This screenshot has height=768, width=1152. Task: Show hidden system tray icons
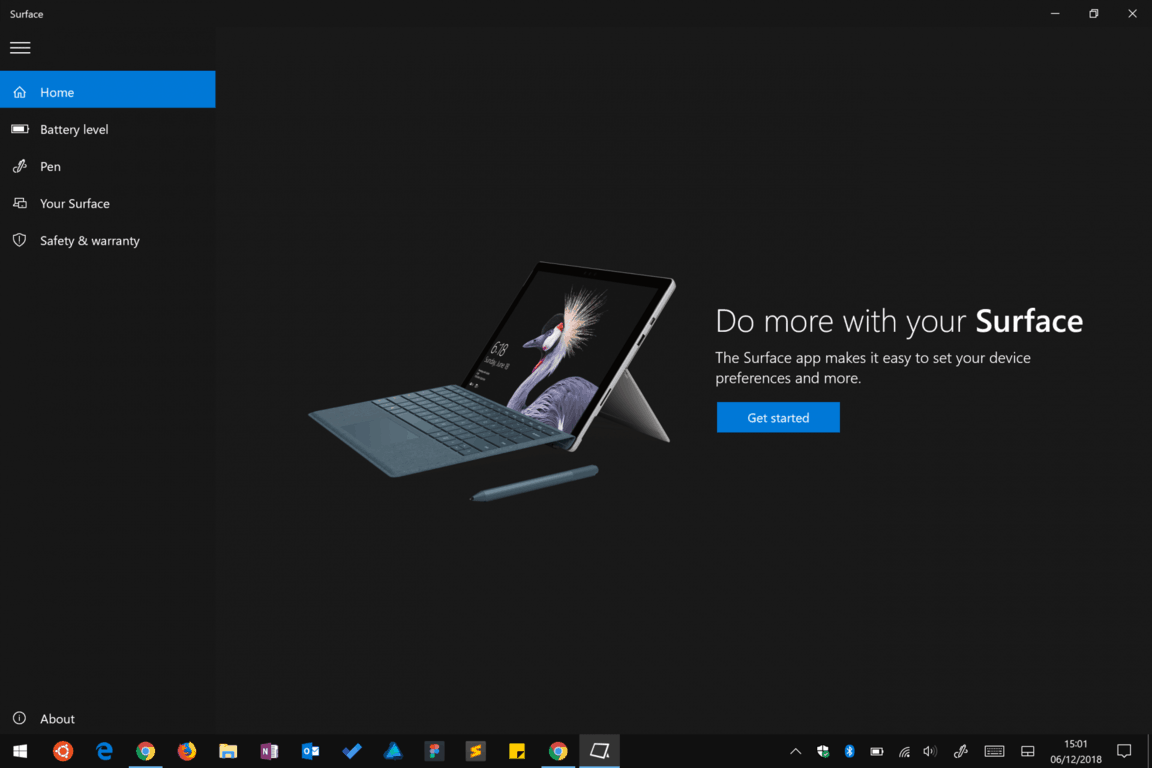796,751
